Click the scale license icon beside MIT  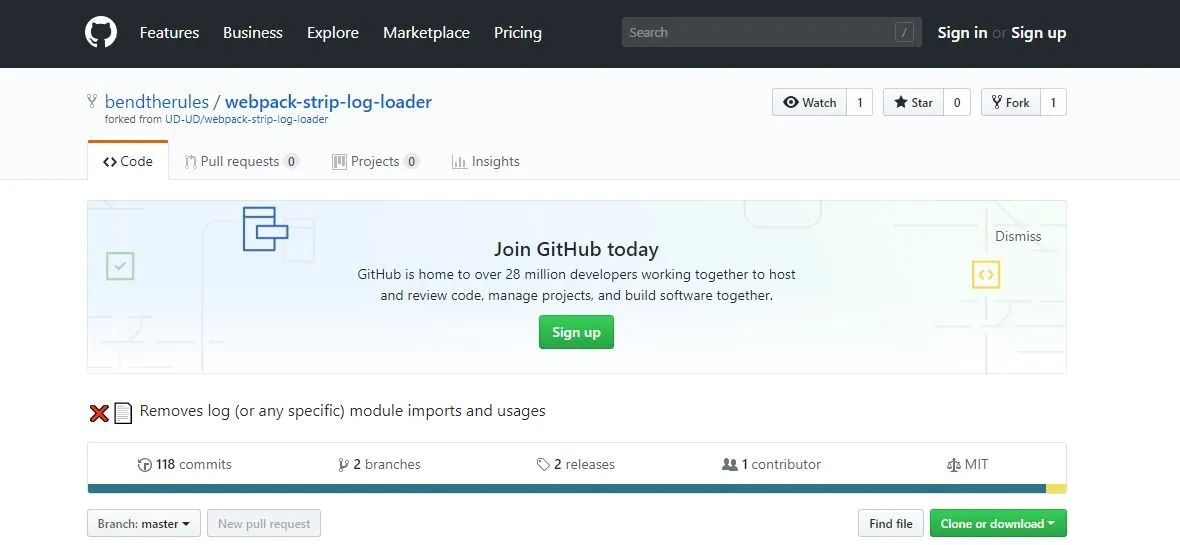[x=953, y=464]
